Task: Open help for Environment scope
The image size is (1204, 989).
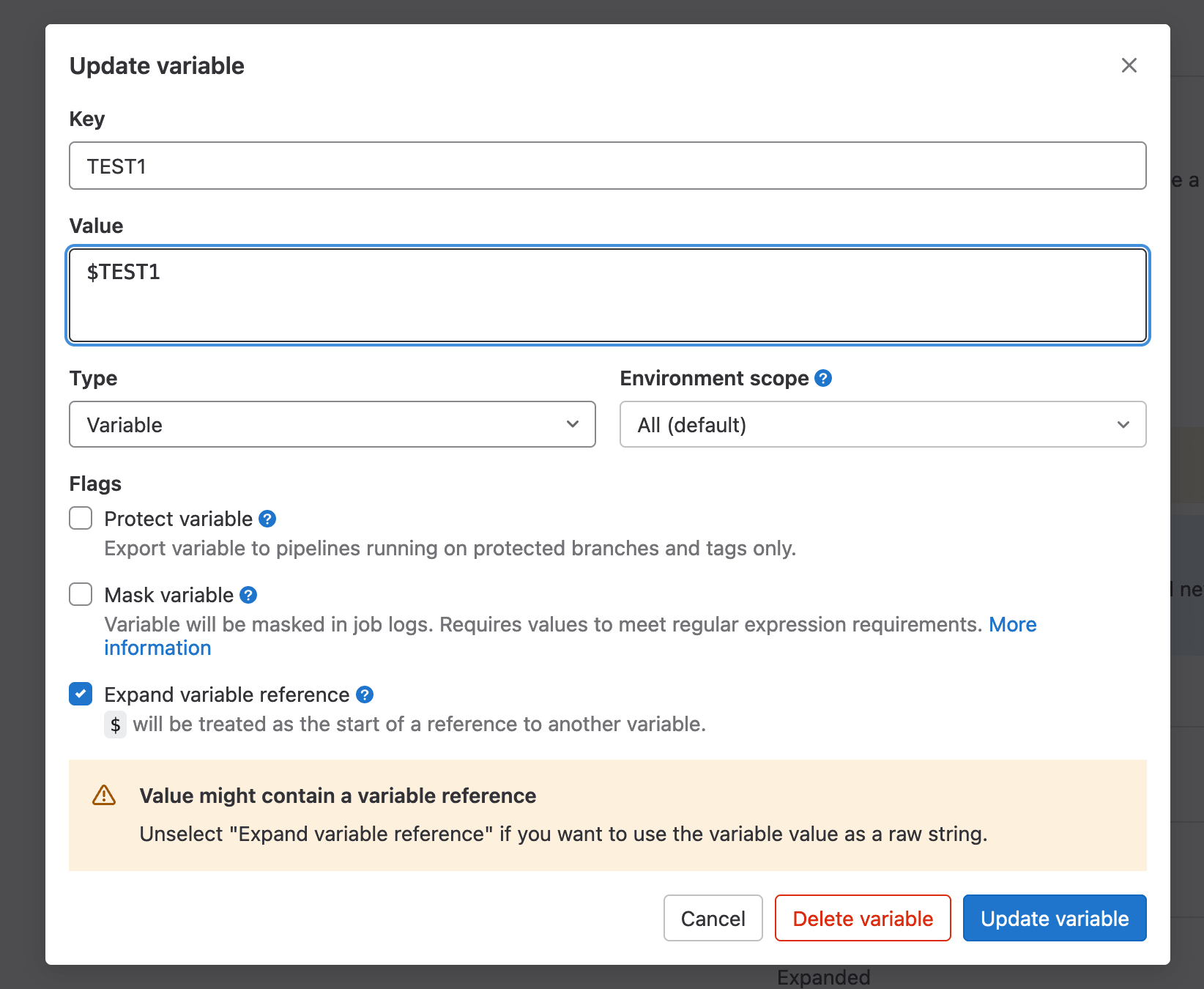Action: tap(822, 378)
